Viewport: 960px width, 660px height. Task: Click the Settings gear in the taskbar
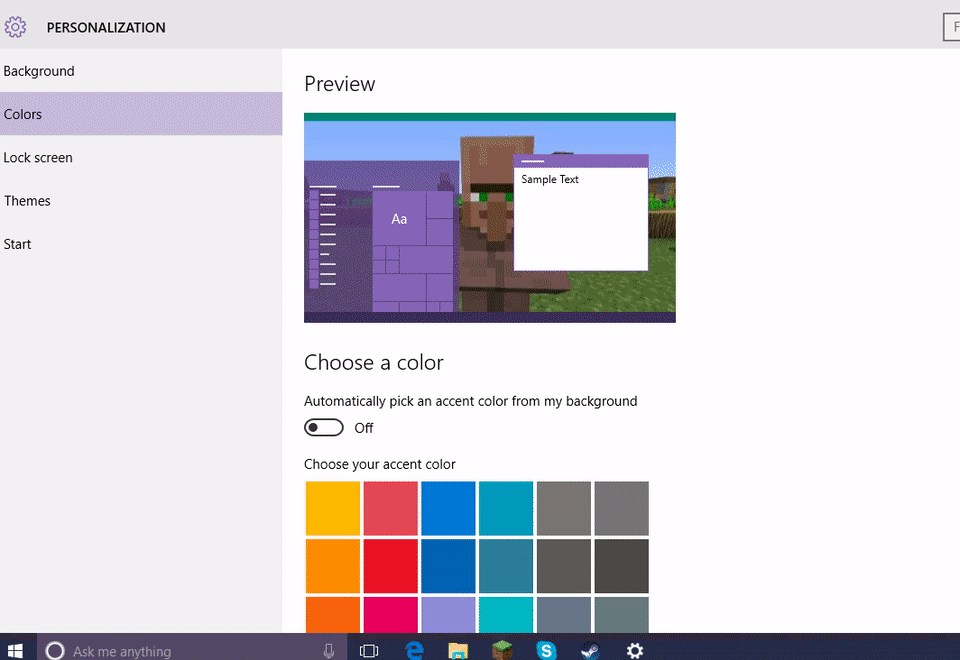tap(635, 650)
